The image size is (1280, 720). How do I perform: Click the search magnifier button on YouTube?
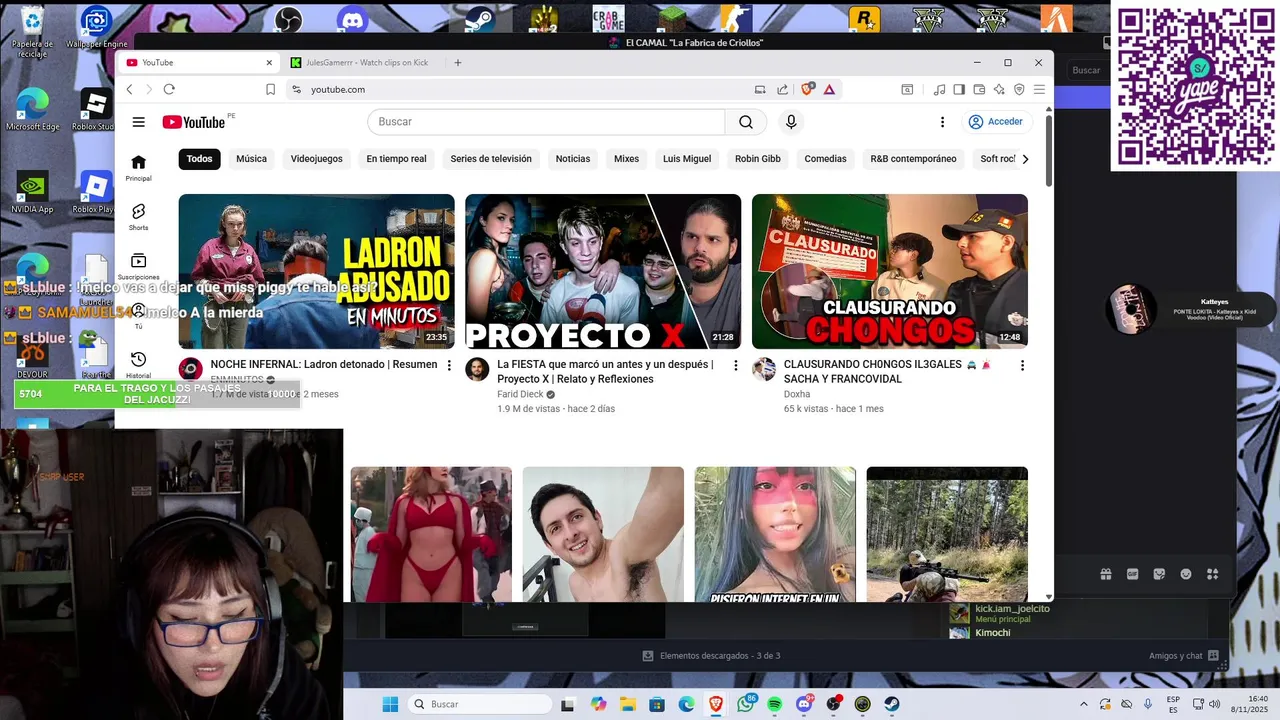click(x=746, y=122)
